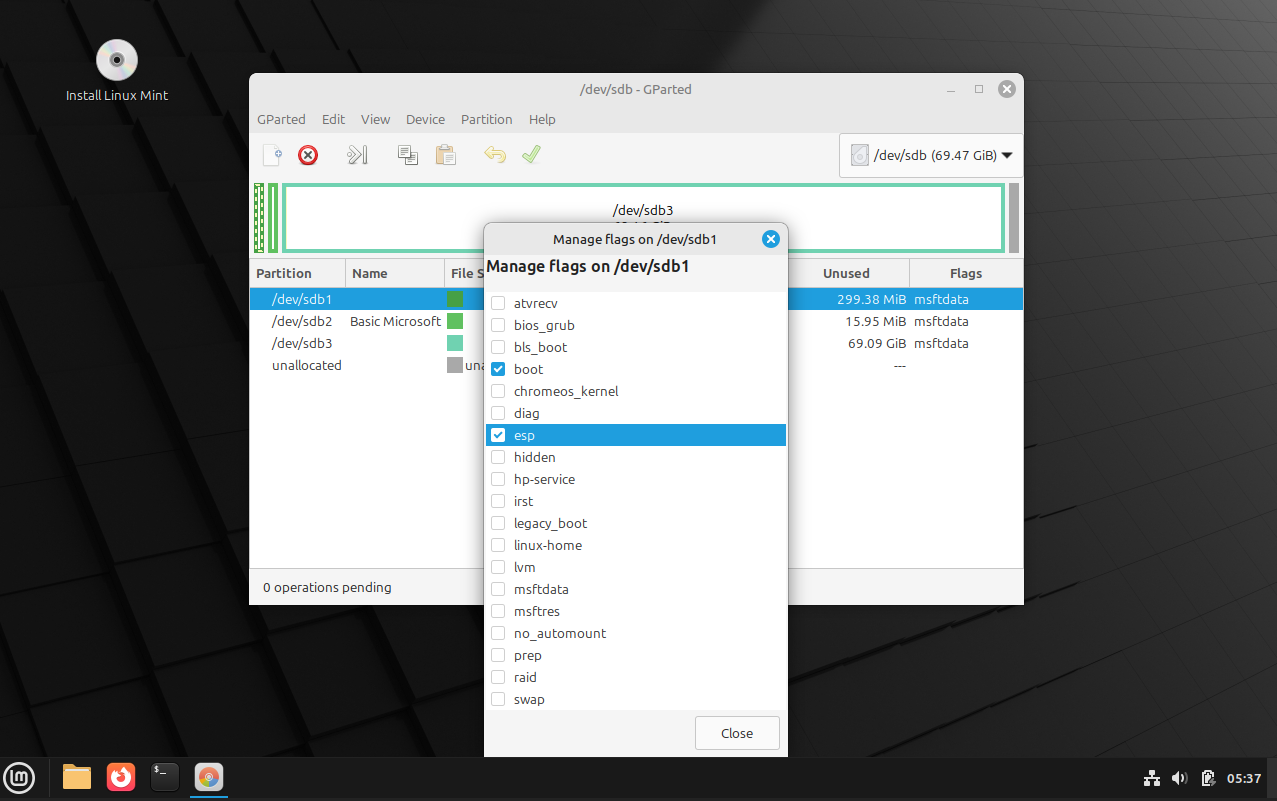Click the Copy partition toolbar icon
1277x801 pixels.
[x=408, y=155]
